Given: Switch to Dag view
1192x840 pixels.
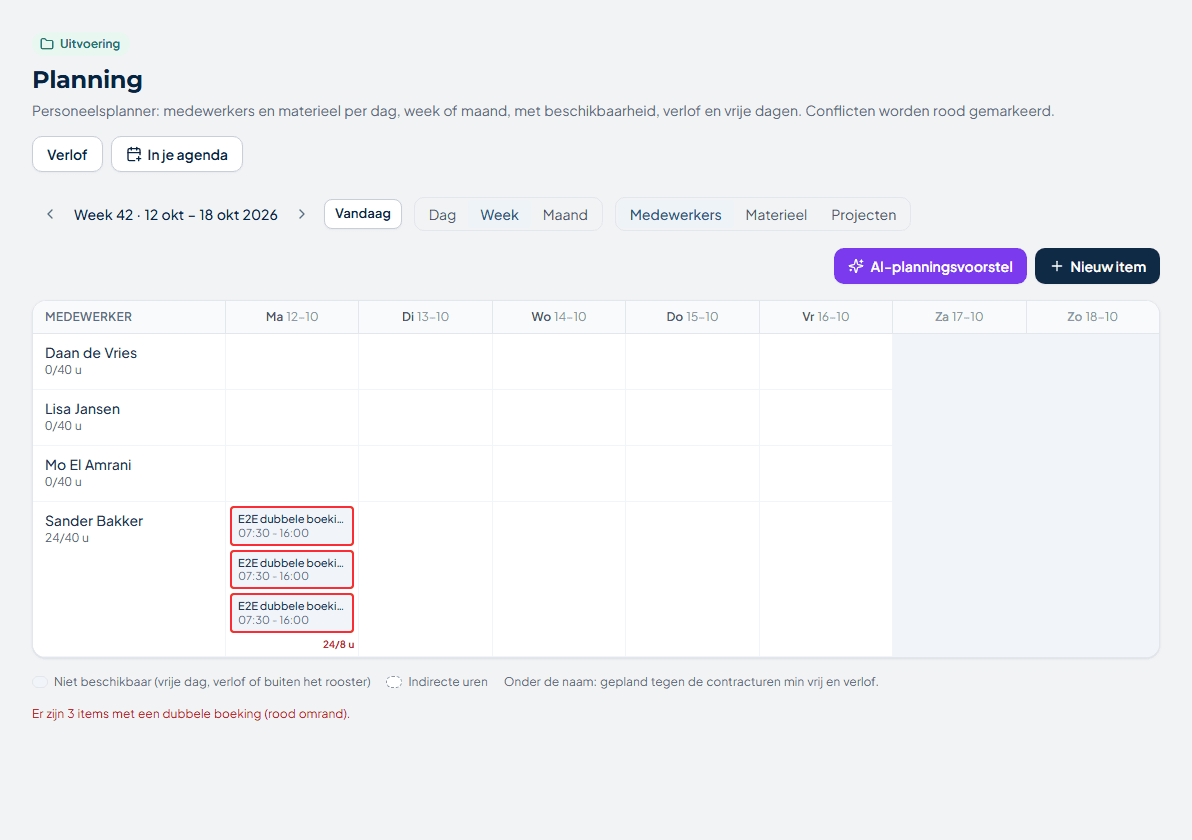Looking at the screenshot, I should tap(442, 215).
